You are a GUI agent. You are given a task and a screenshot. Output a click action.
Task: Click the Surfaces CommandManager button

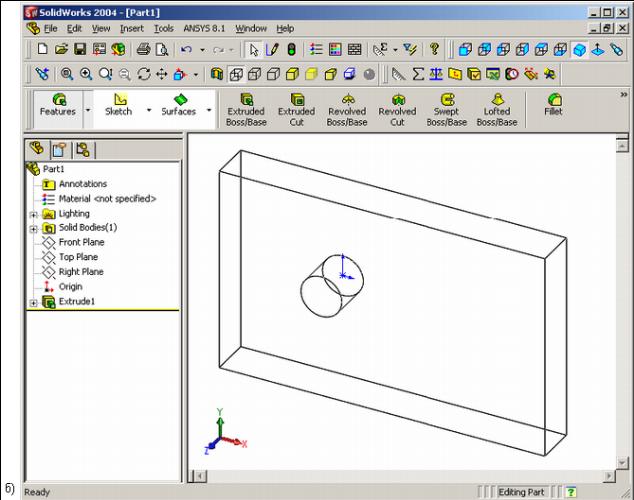coord(178,105)
